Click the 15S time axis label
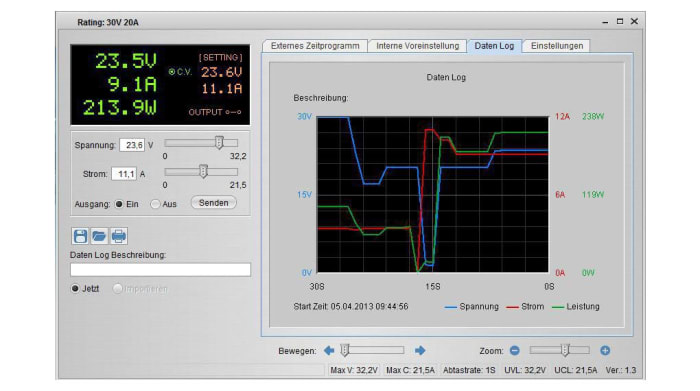 (x=432, y=287)
